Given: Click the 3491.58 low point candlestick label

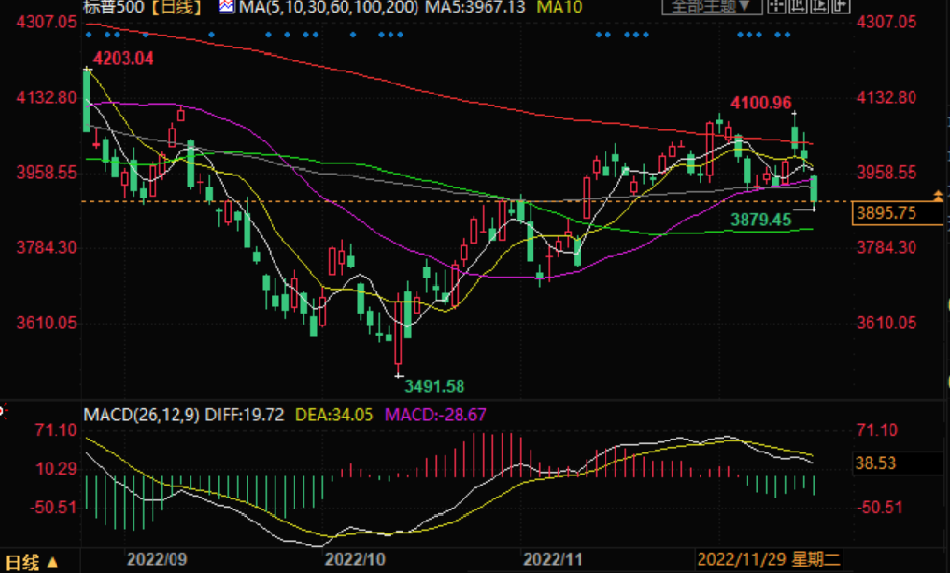Looking at the screenshot, I should coord(434,386).
